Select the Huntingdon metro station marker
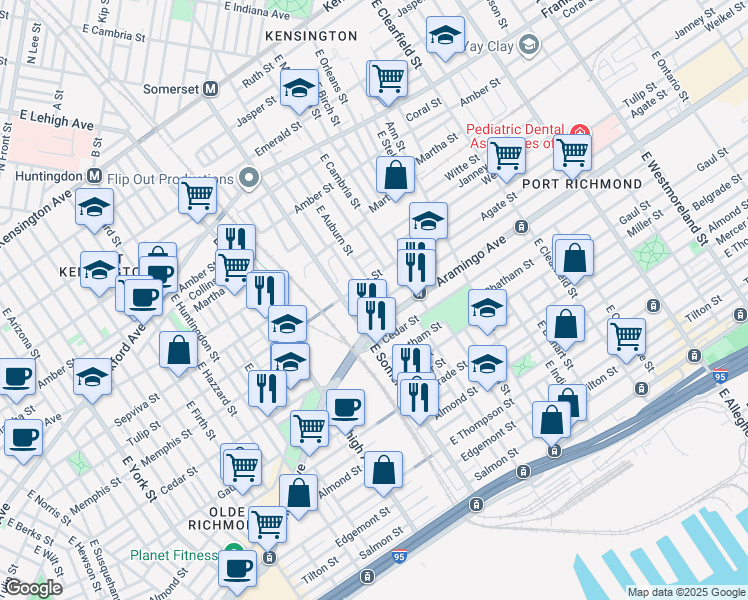748x600 pixels. 95,175
